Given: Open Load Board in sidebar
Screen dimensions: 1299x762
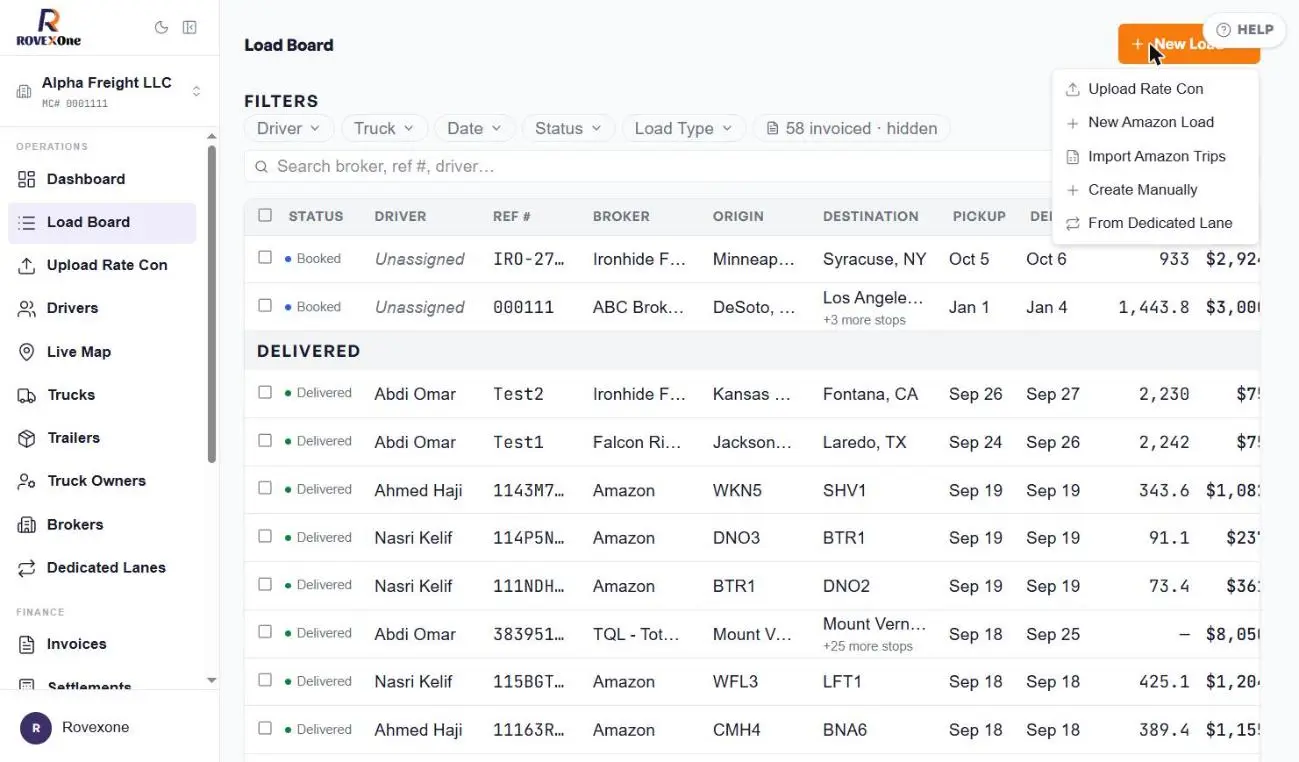Looking at the screenshot, I should click(x=102, y=222).
